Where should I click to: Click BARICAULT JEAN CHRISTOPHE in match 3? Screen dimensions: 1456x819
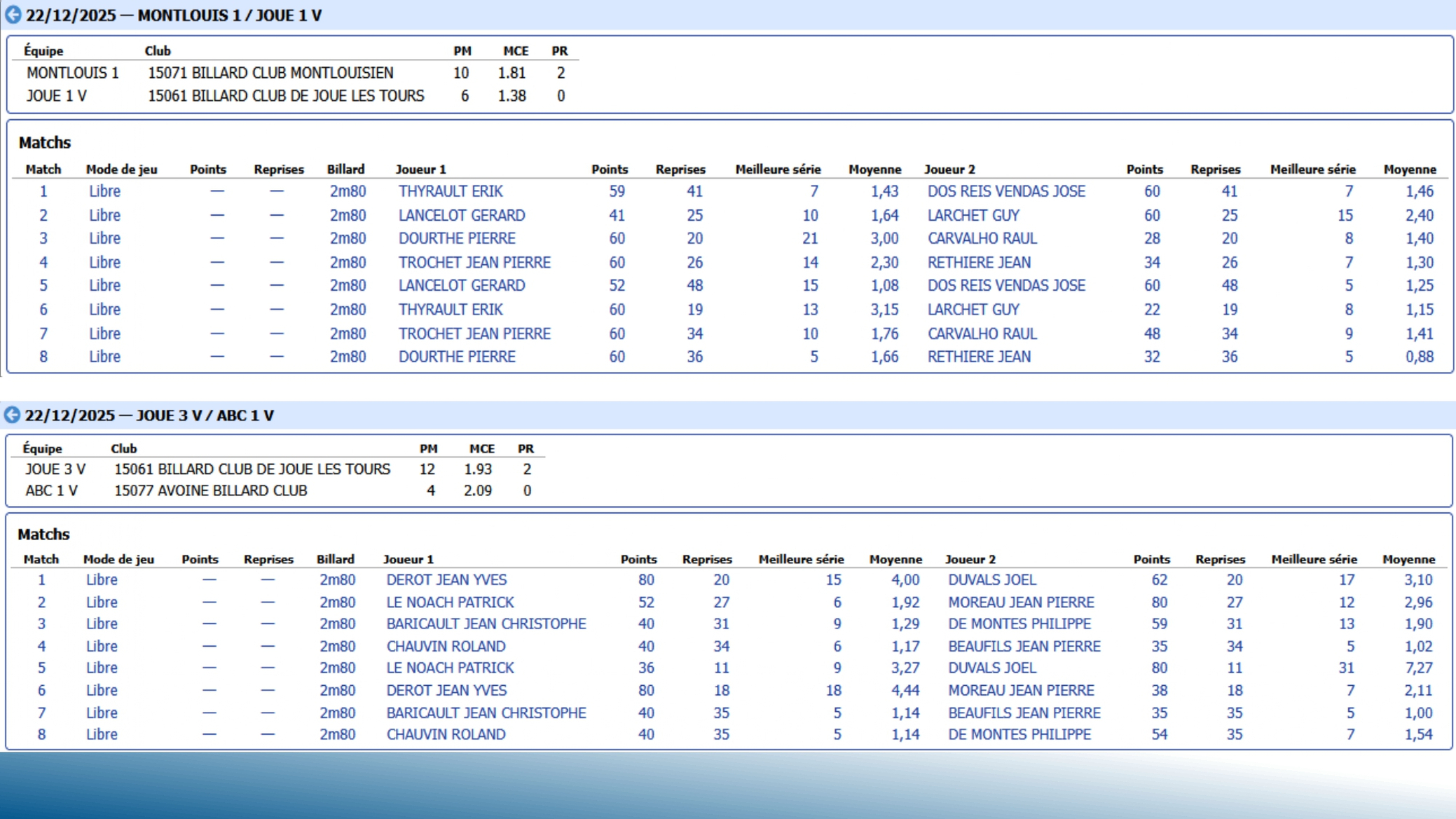click(x=486, y=624)
